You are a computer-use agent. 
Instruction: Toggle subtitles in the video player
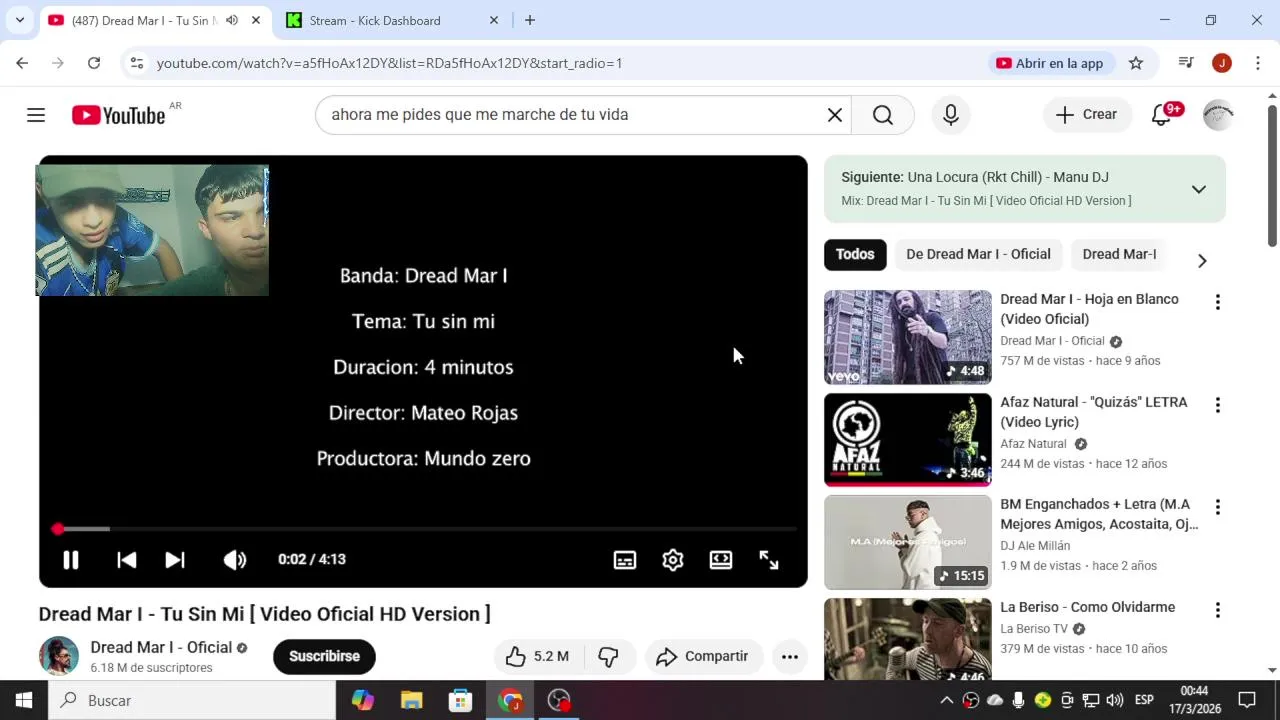[x=625, y=560]
